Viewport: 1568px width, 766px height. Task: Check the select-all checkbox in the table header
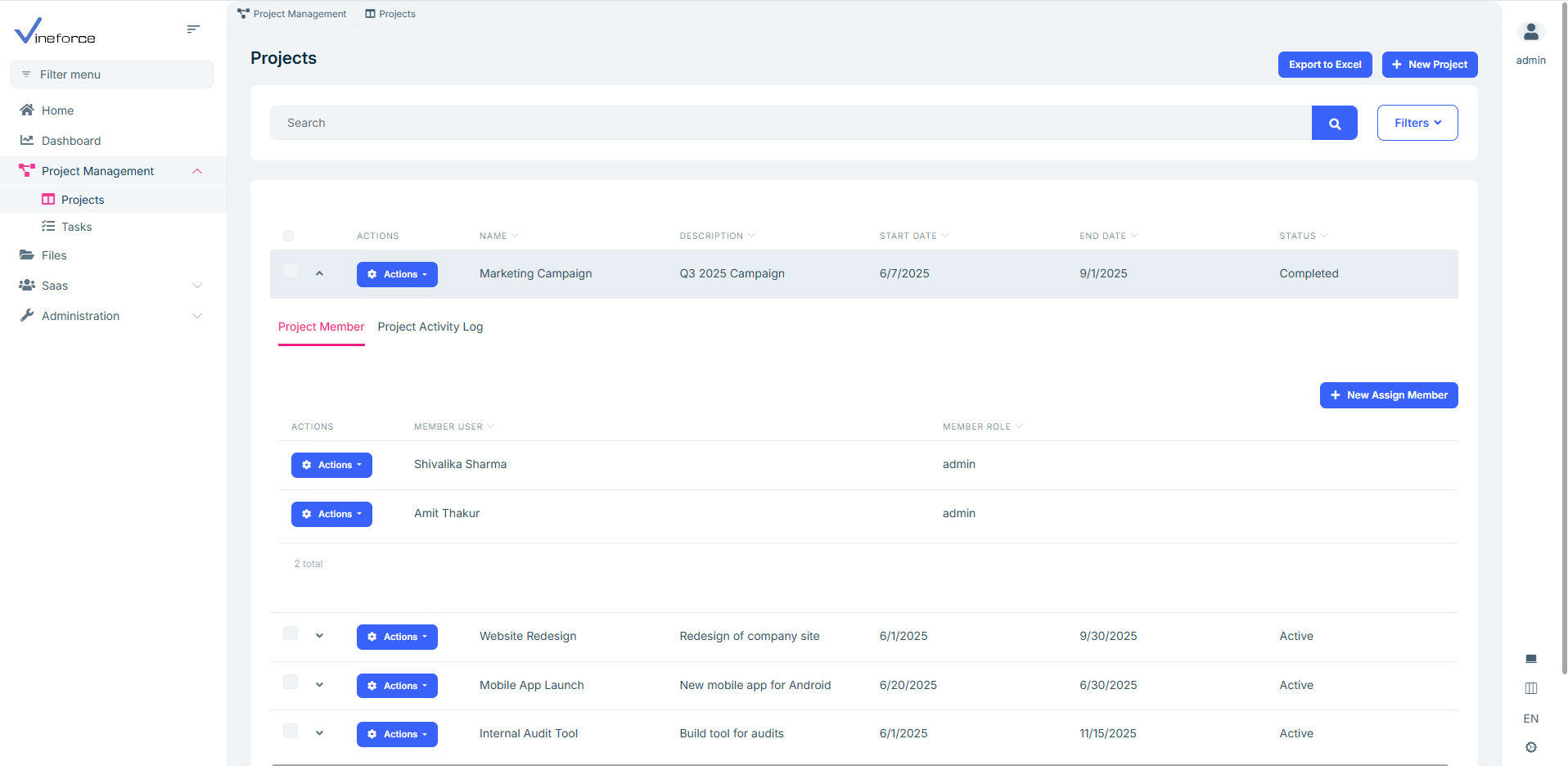(288, 237)
